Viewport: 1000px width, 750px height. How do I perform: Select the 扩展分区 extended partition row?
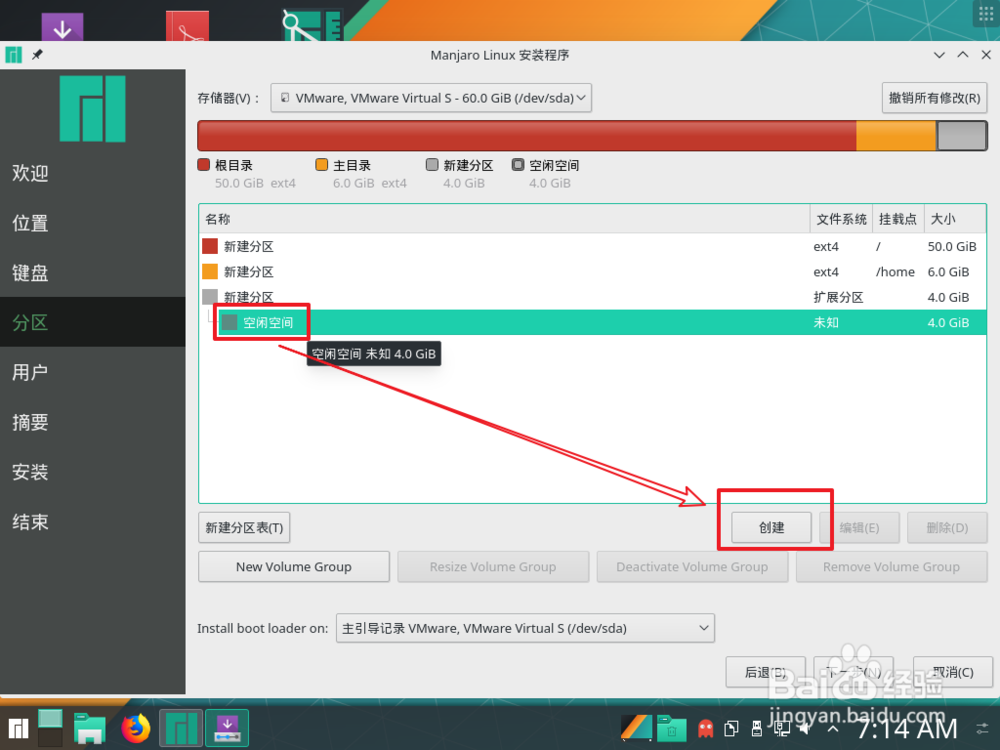592,297
